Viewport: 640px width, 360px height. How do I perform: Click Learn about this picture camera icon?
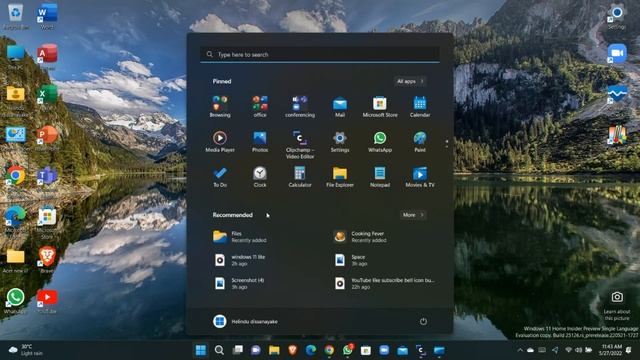[x=617, y=297]
